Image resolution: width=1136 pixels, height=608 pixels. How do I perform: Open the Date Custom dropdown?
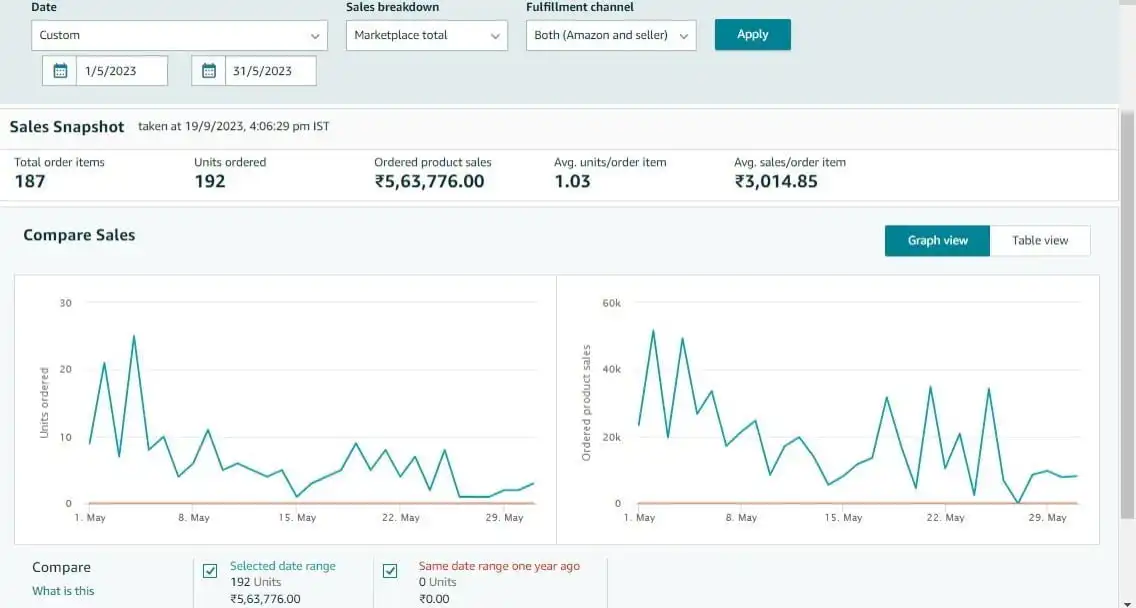[x=179, y=35]
